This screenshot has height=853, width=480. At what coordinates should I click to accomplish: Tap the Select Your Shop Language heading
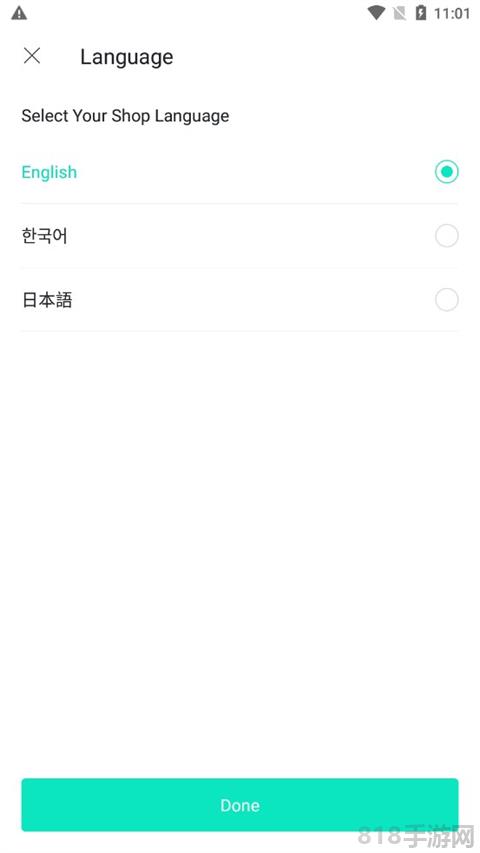(x=125, y=116)
